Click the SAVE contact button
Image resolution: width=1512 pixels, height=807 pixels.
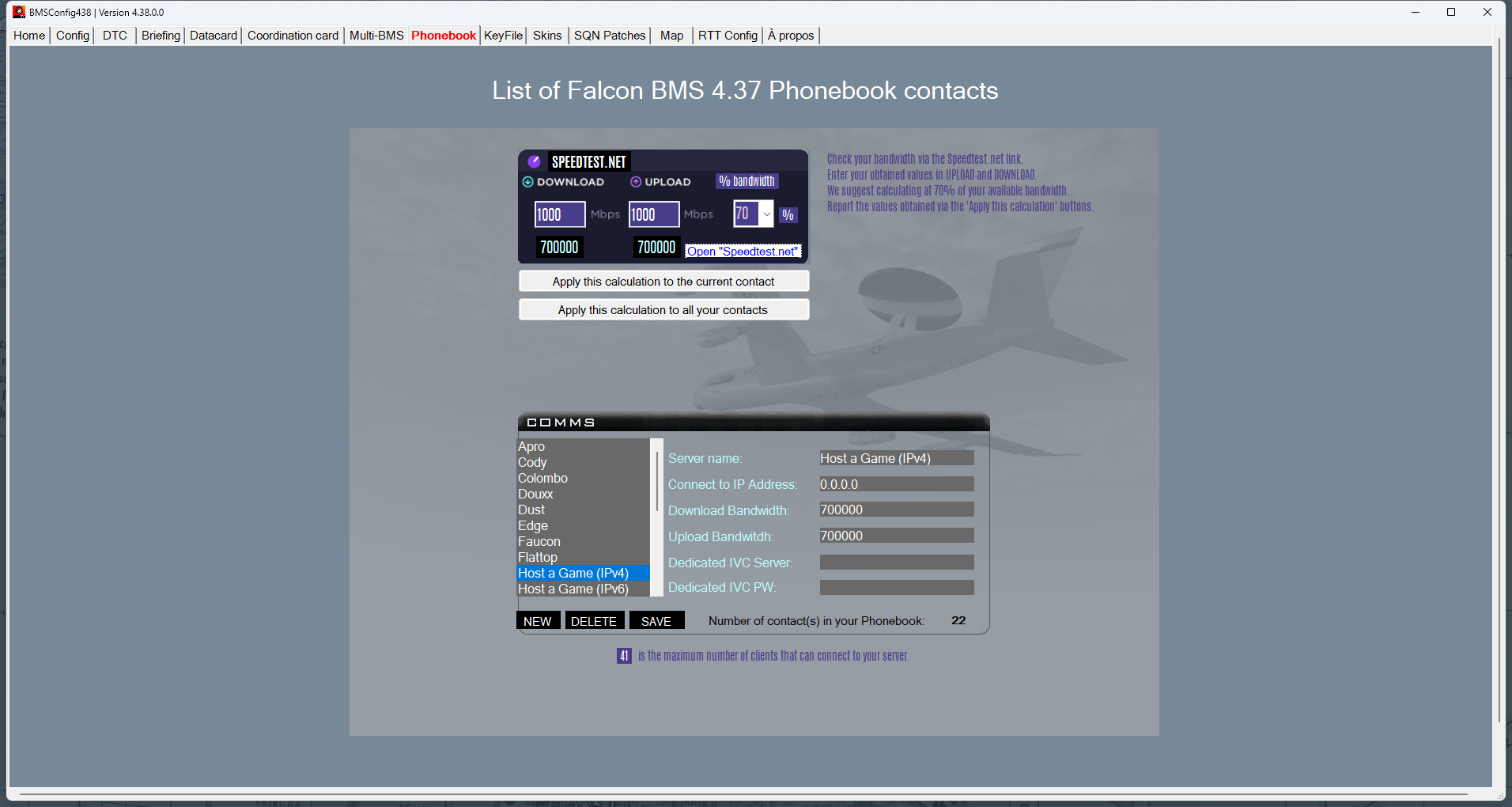(x=656, y=621)
